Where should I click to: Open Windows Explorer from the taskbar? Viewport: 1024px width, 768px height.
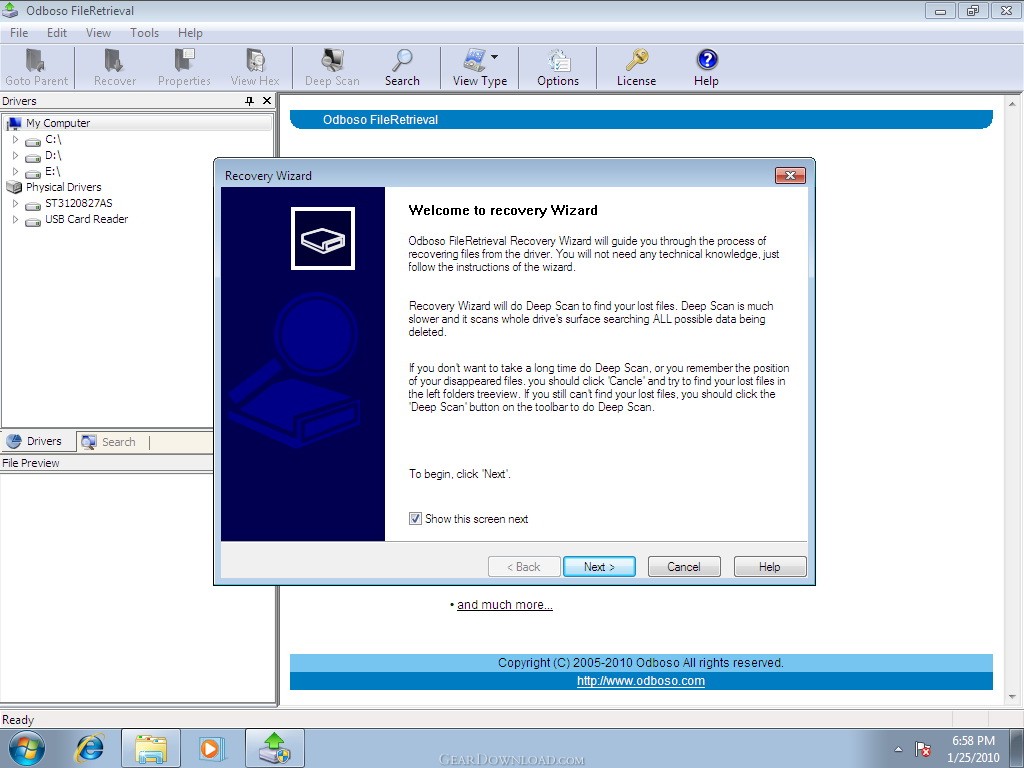151,748
